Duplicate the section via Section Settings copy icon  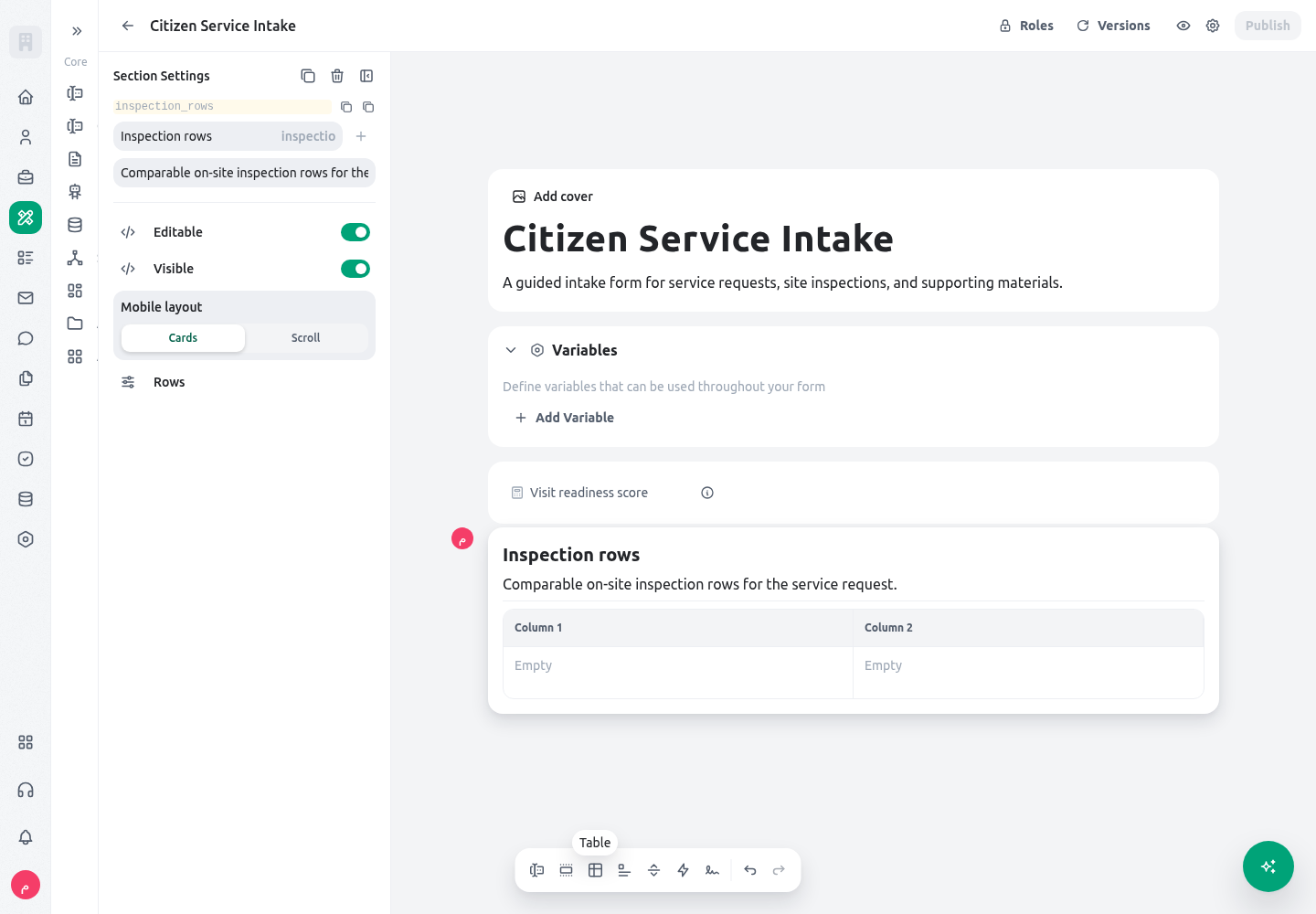(308, 76)
